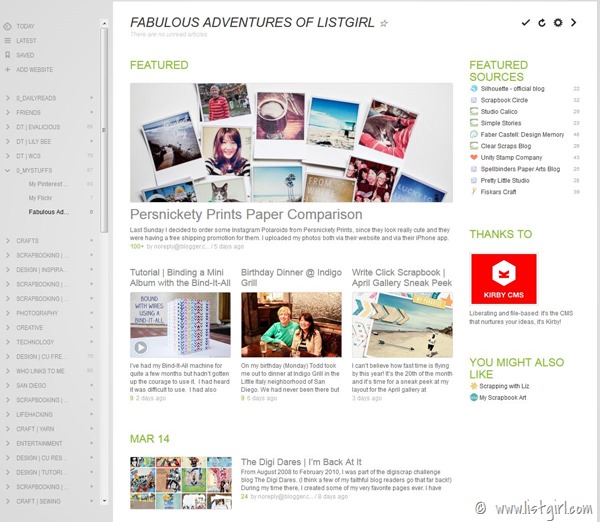Click the Kirby CMS sponsor logo

[x=504, y=279]
